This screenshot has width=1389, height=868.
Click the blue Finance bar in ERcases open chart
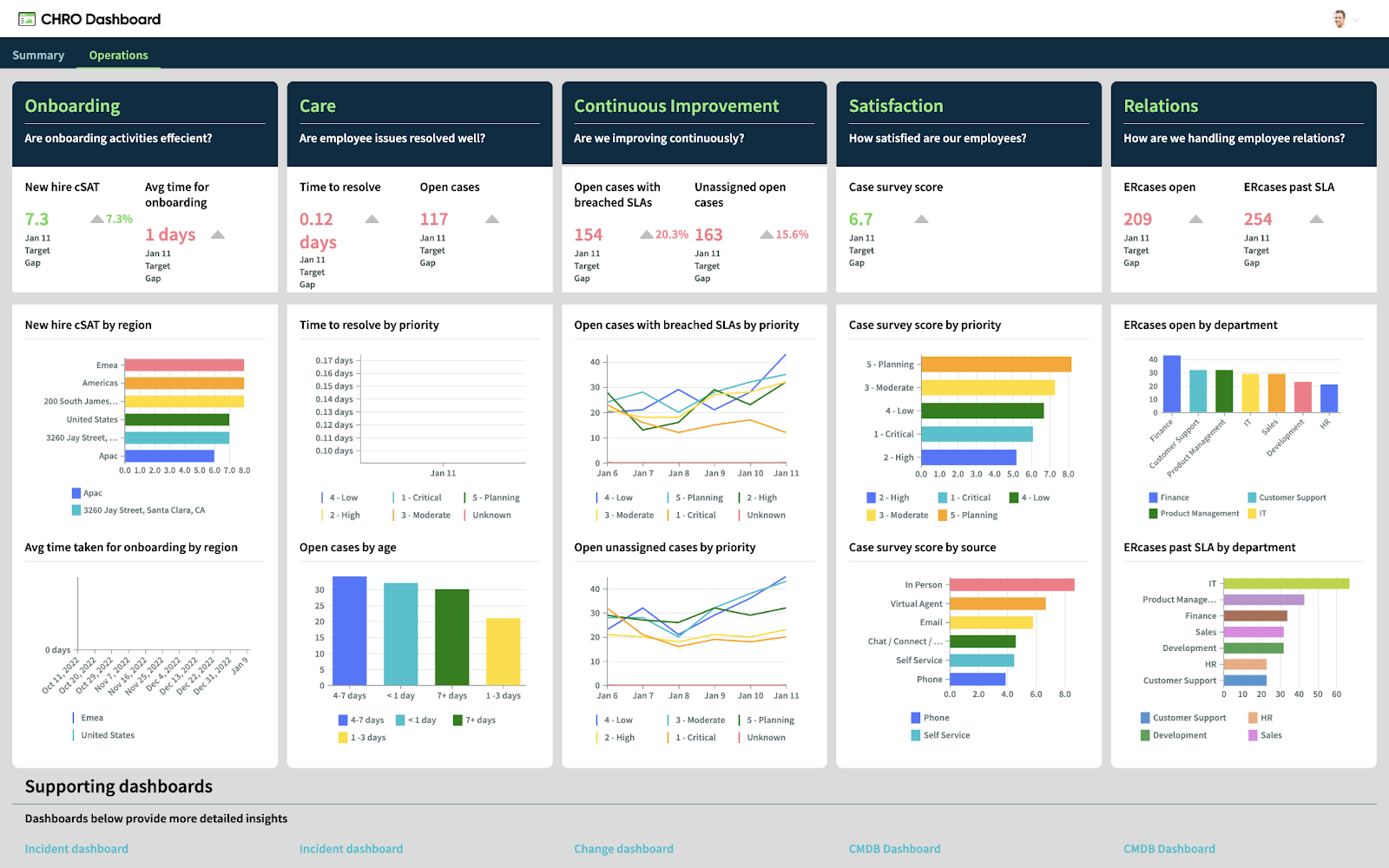1171,384
